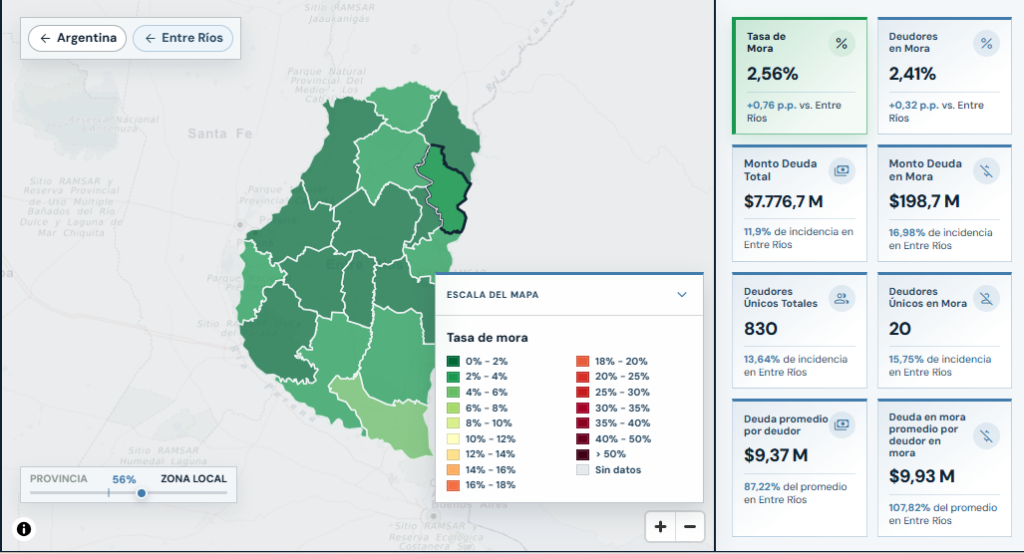The image size is (1024, 554).
Task: Adjust the Provincia–Zona Local slider handle
Action: [x=141, y=493]
